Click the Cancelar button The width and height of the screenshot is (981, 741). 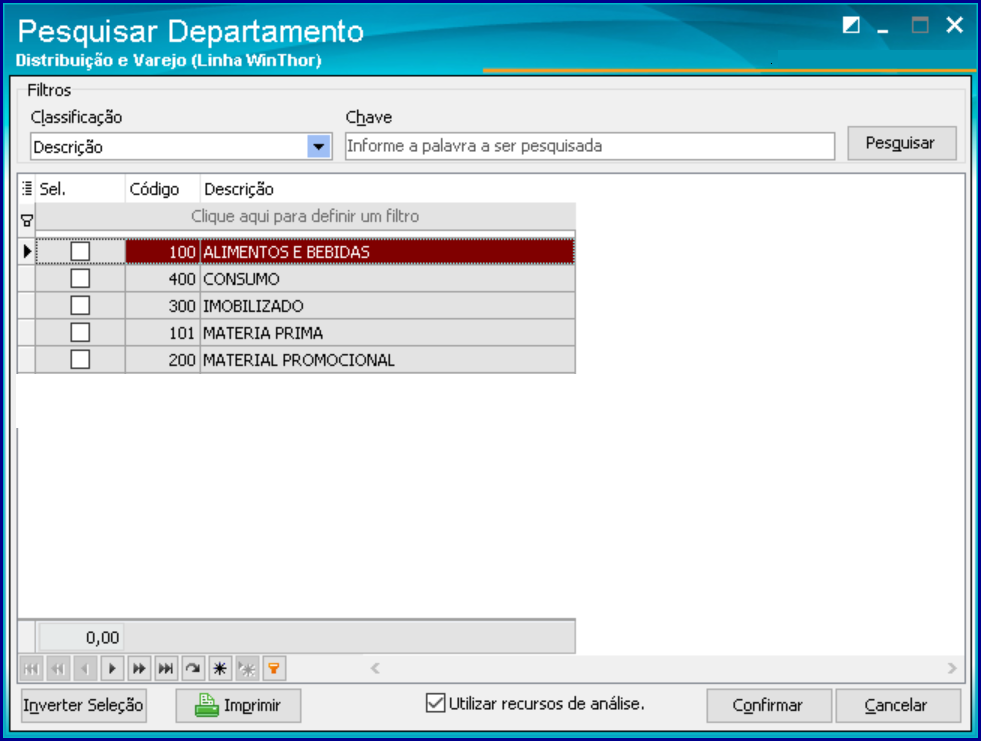[898, 705]
